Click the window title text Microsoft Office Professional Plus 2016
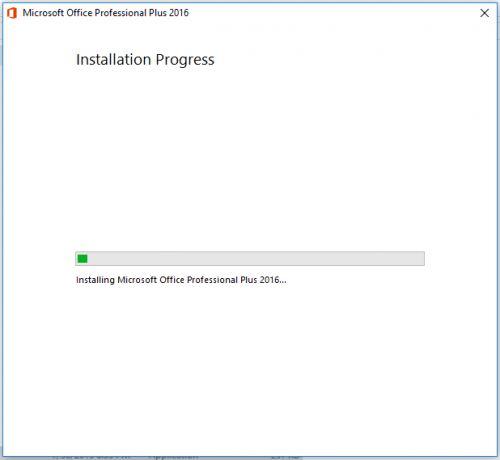The image size is (500, 460). (x=105, y=13)
